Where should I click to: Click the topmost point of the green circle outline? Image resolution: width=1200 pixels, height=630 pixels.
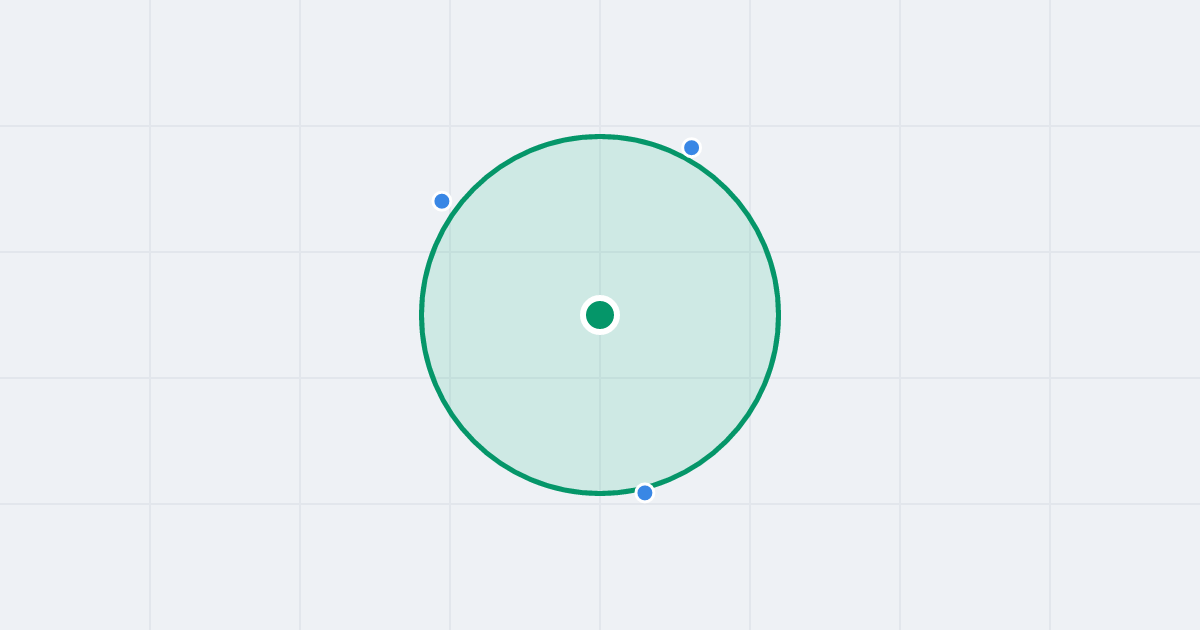[x=600, y=136]
